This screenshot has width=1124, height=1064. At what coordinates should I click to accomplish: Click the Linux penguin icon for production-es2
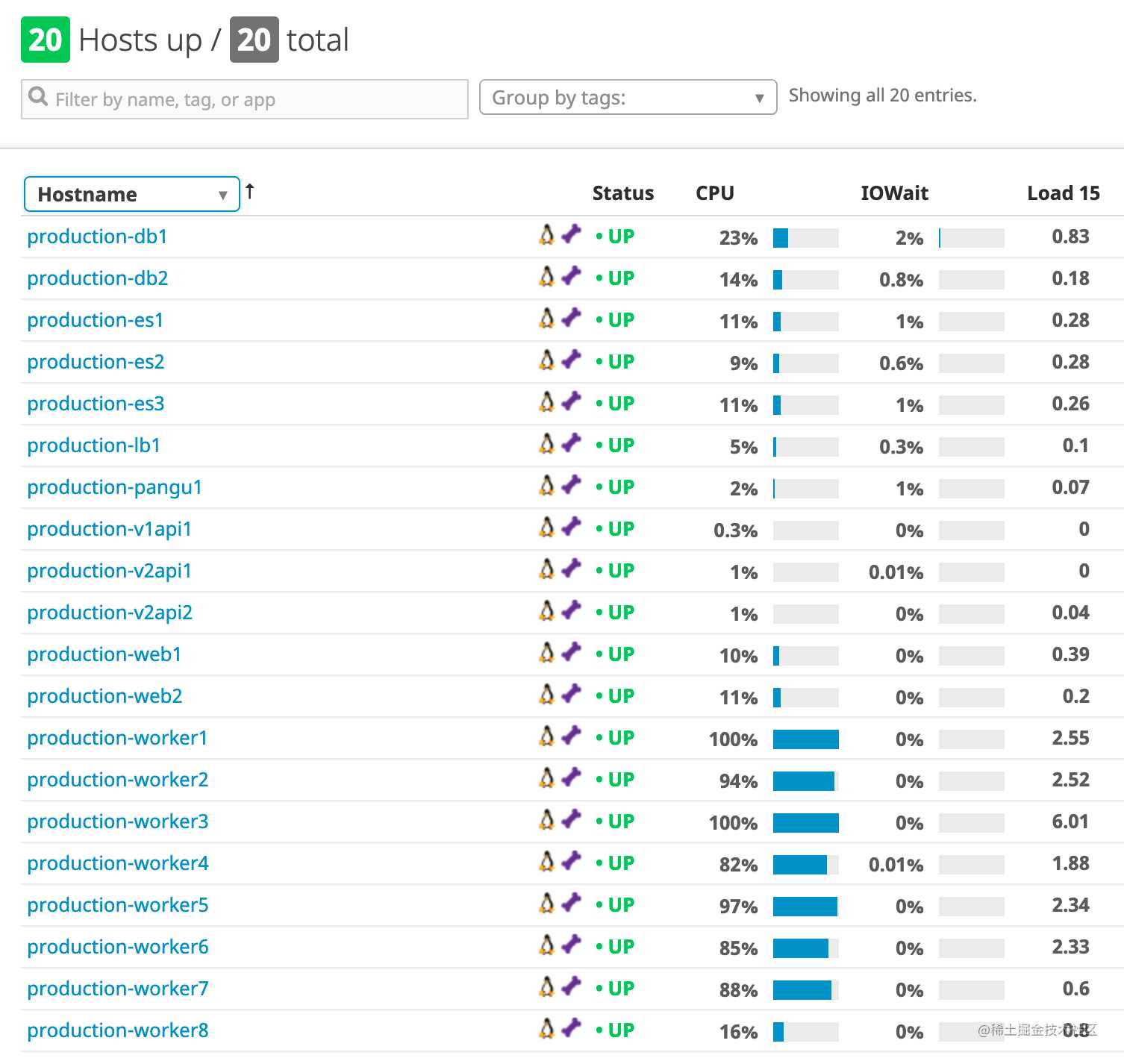[547, 360]
